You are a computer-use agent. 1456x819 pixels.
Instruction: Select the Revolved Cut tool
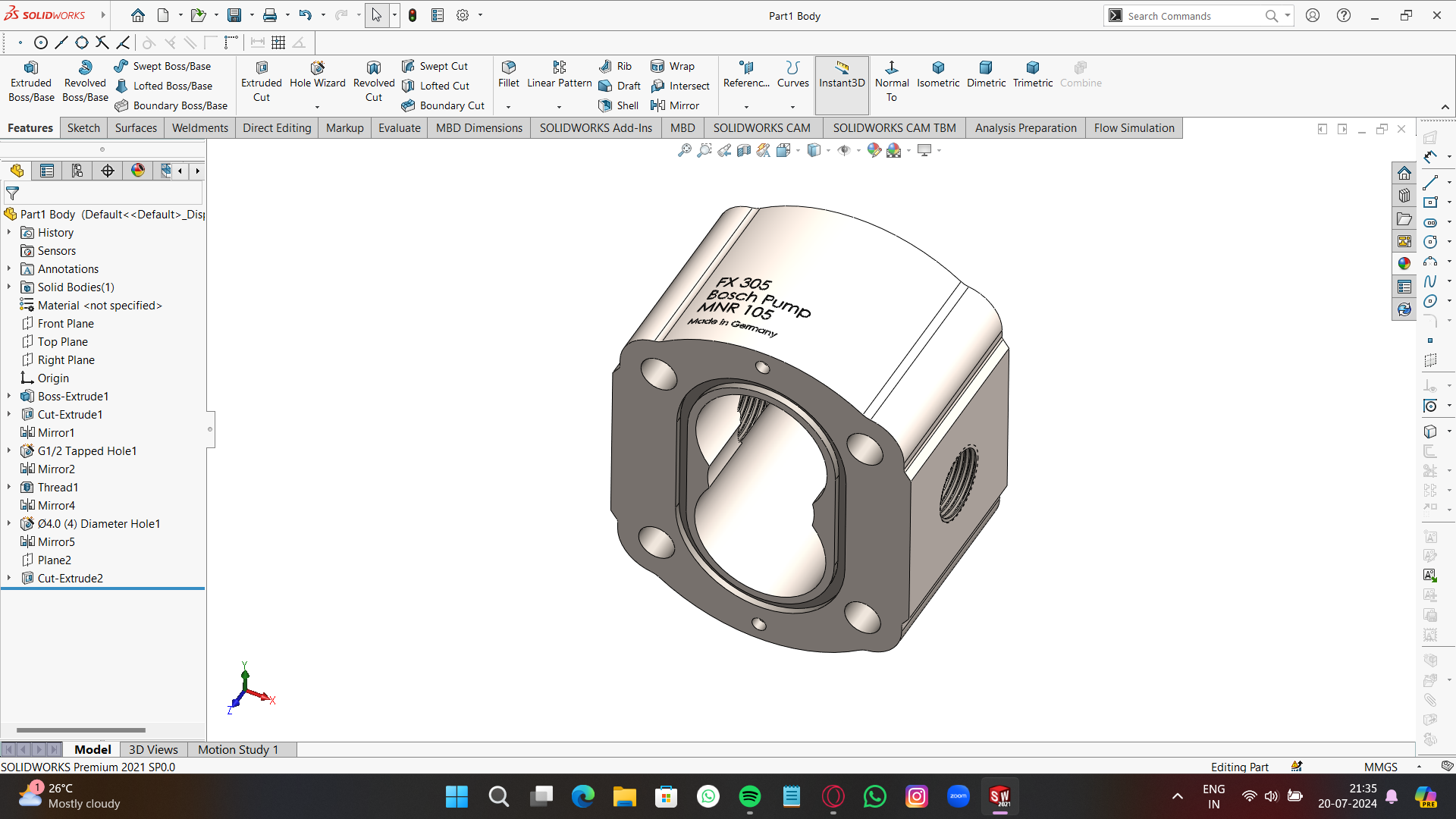click(x=374, y=82)
